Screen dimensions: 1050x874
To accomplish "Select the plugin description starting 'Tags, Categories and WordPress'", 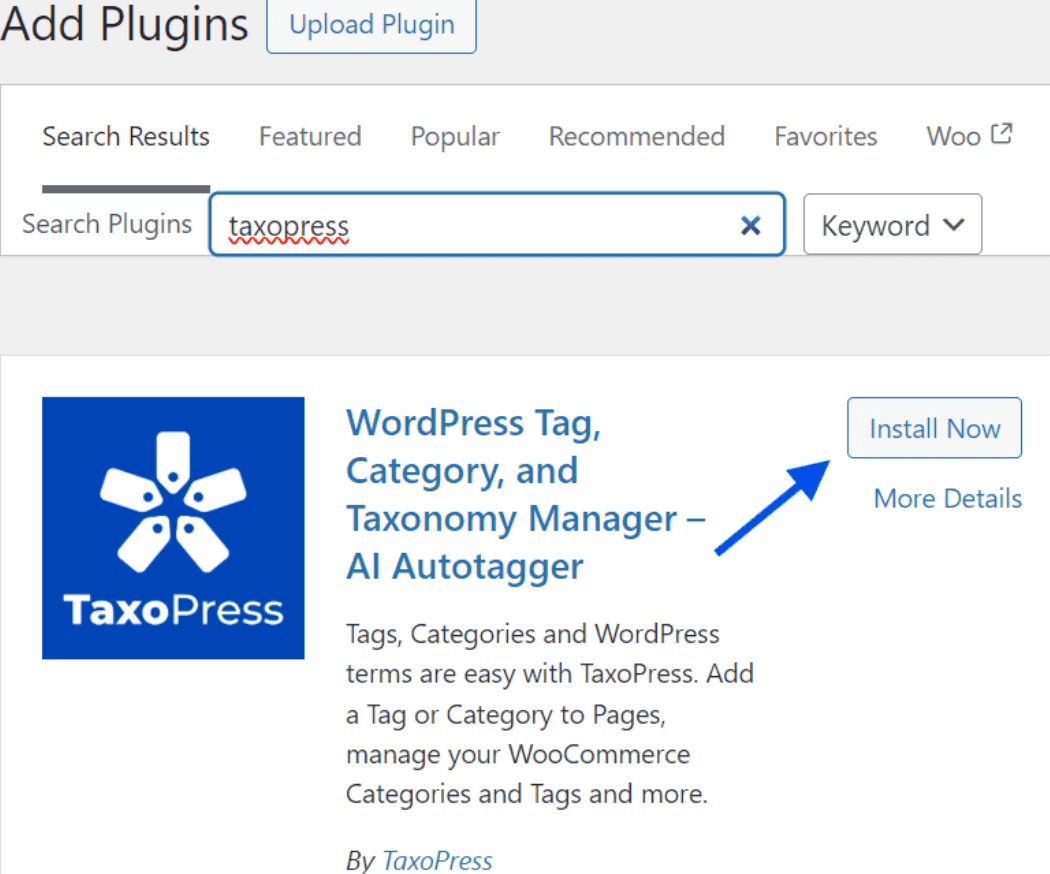I will [x=550, y=714].
